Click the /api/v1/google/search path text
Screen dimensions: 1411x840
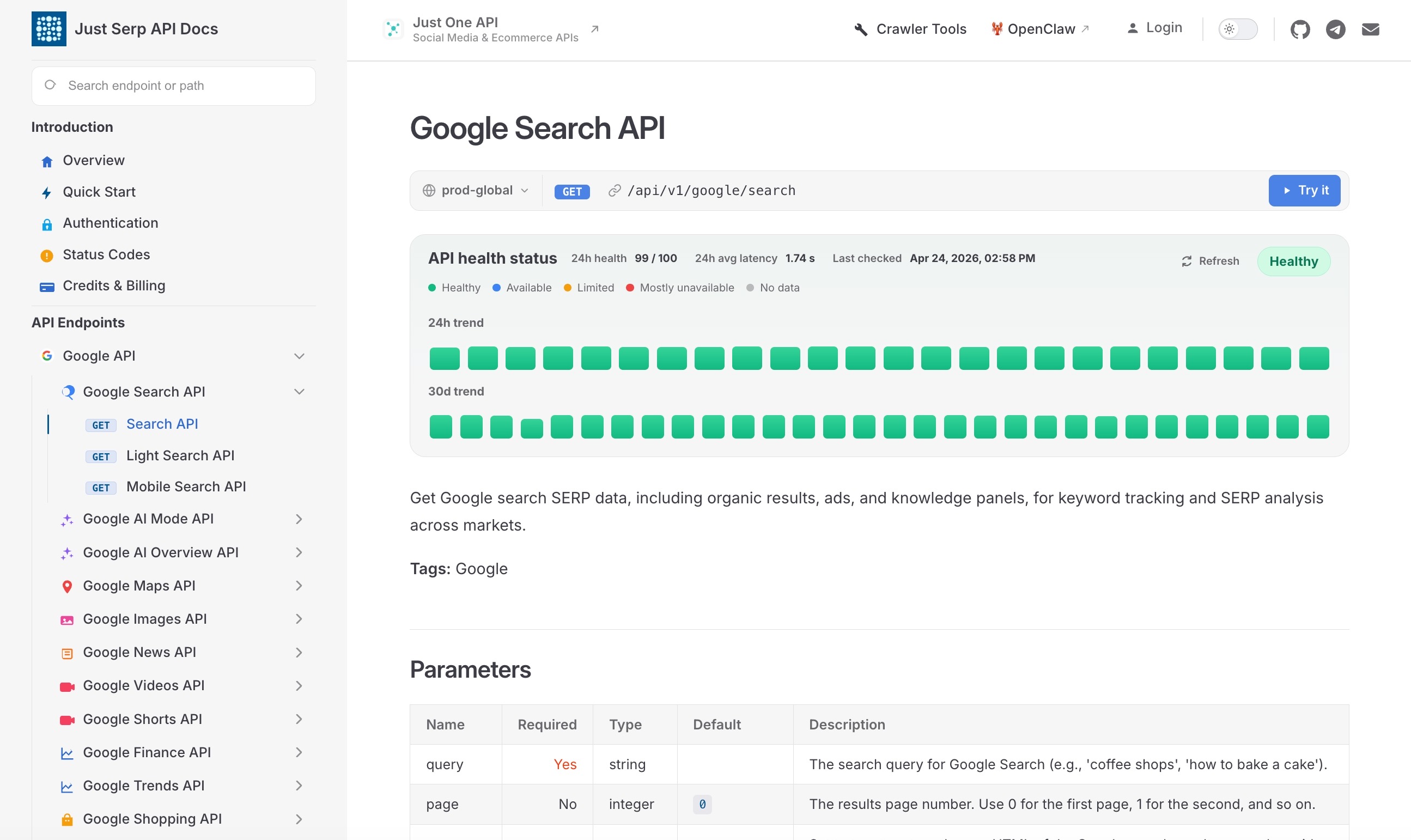pos(711,191)
